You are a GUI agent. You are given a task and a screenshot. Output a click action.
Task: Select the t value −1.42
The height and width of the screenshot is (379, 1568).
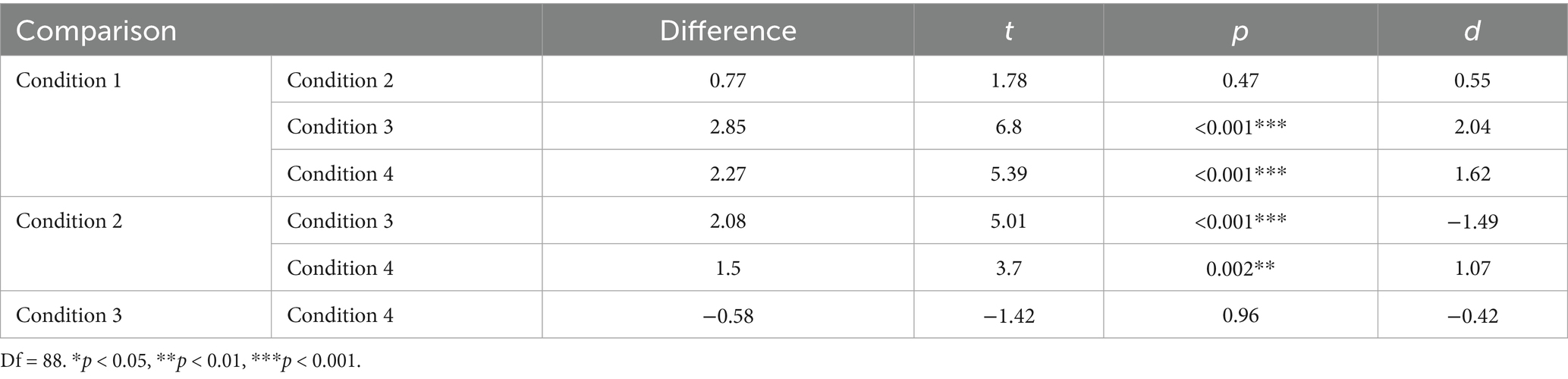[x=1008, y=315]
